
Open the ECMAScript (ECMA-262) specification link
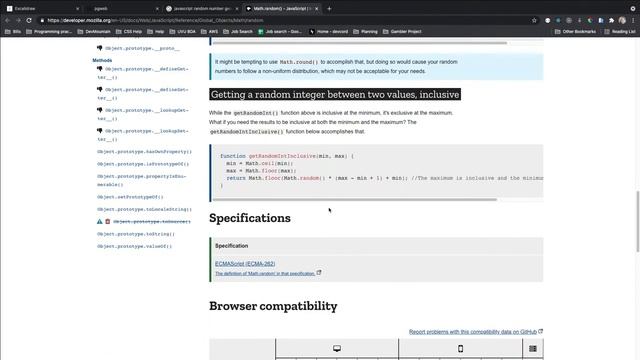245,264
